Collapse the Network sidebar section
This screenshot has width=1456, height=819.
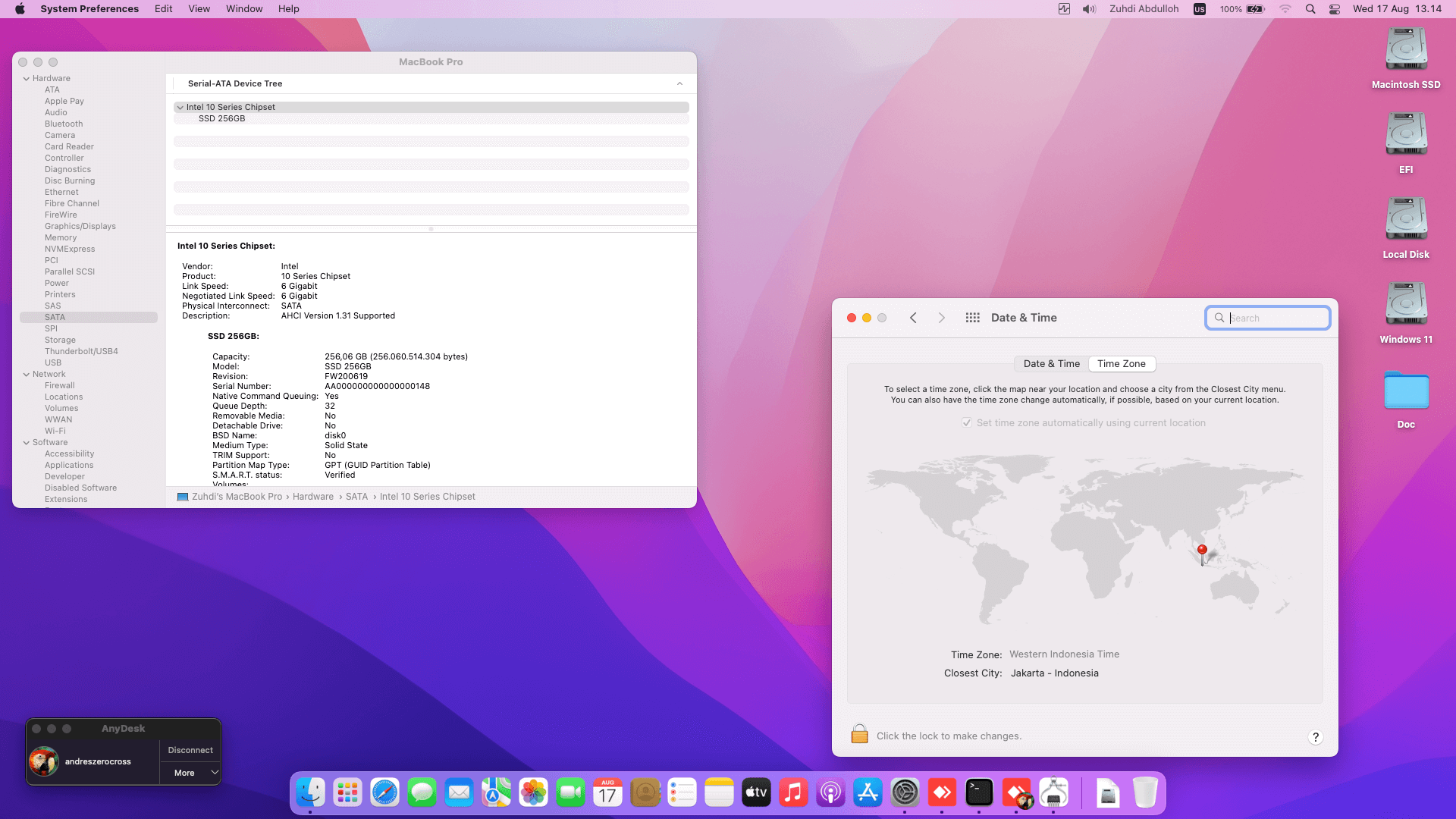(27, 375)
